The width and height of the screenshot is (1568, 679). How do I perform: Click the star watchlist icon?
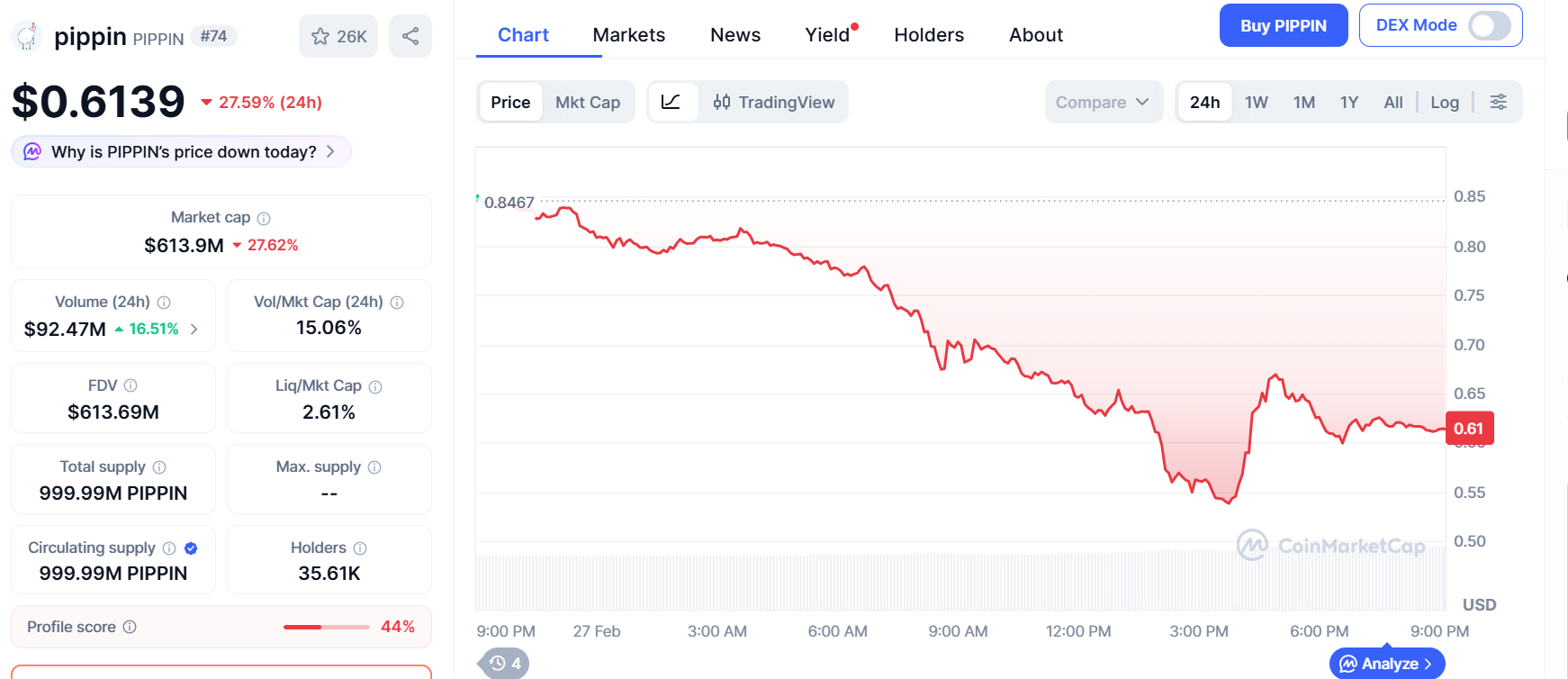320,36
